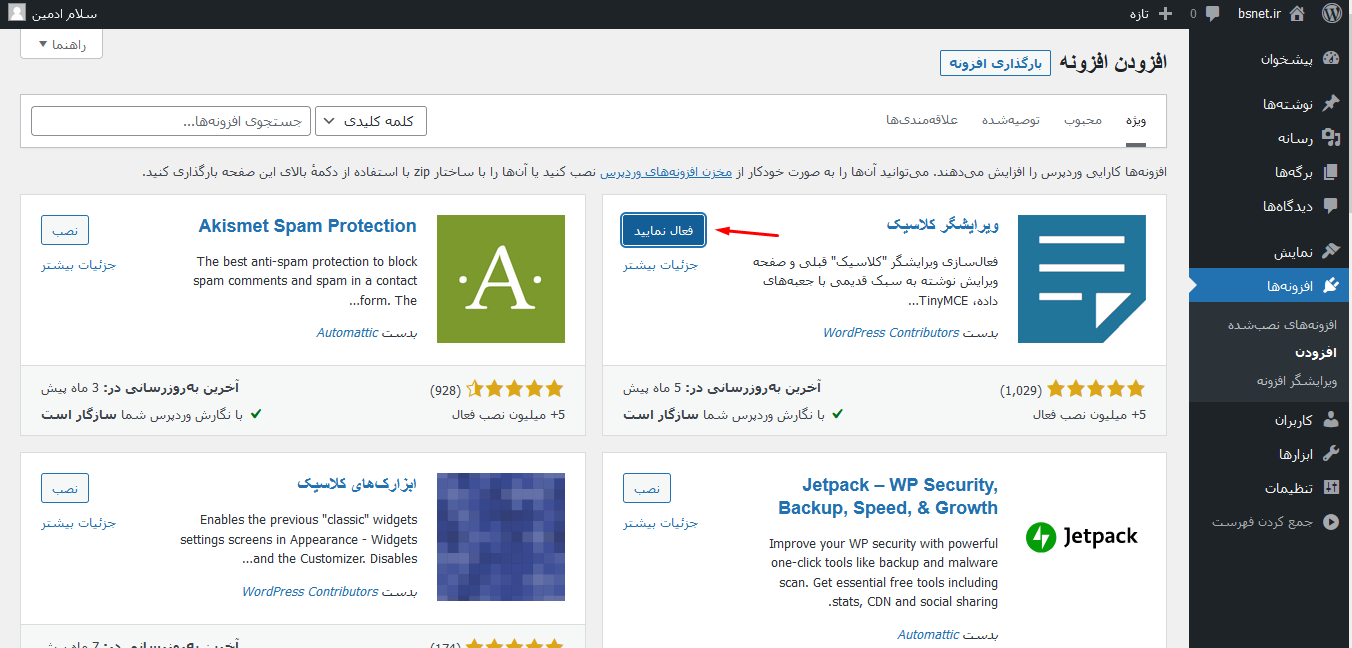
Task: Click the green Akismet plugin icon
Action: pyautogui.click(x=501, y=279)
